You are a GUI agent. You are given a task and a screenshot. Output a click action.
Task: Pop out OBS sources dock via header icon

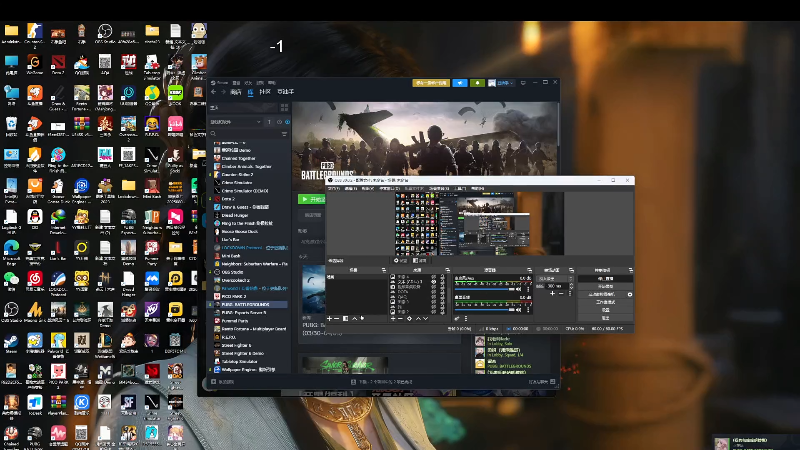click(x=448, y=270)
